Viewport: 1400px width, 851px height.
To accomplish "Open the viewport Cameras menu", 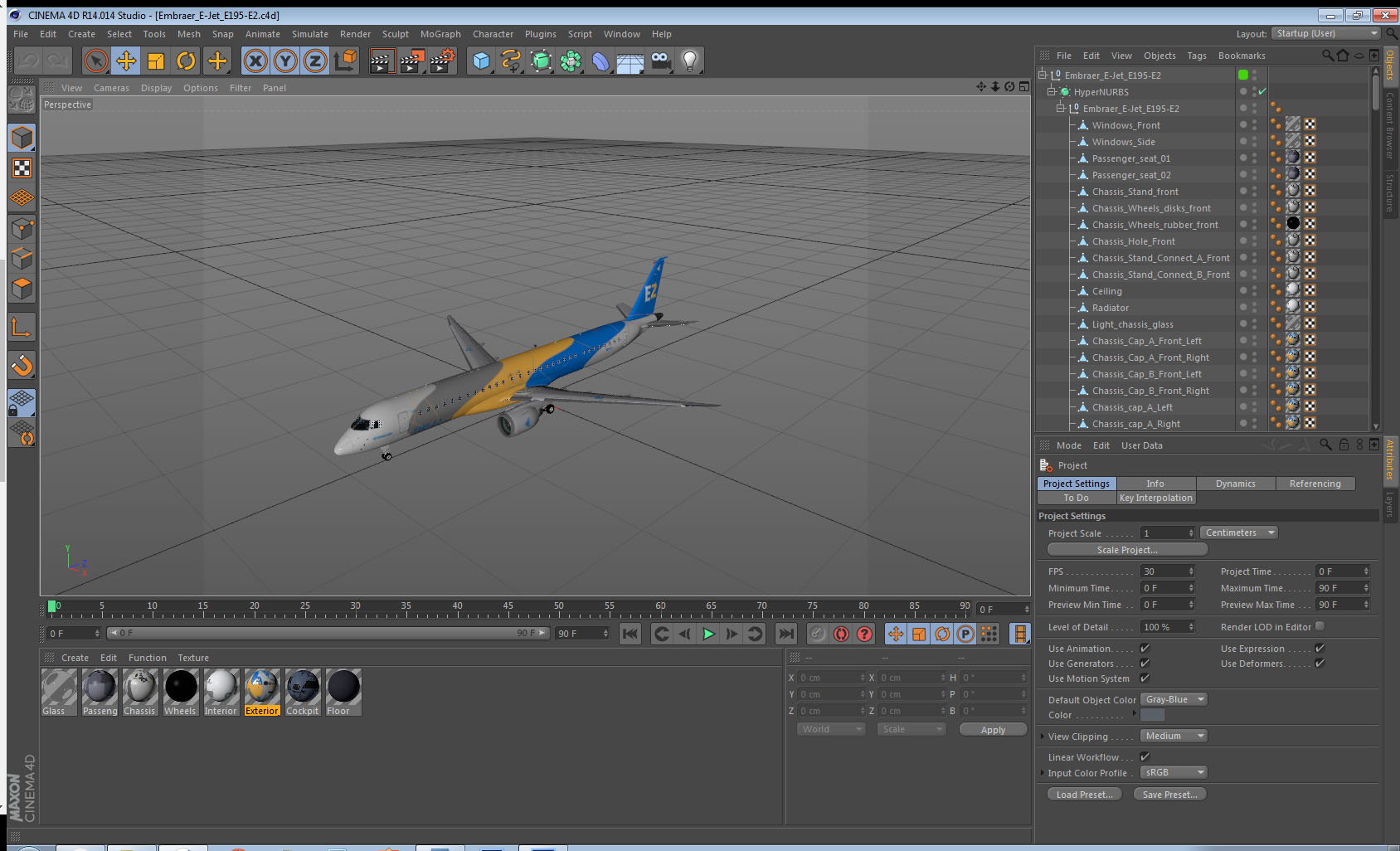I will [x=111, y=88].
